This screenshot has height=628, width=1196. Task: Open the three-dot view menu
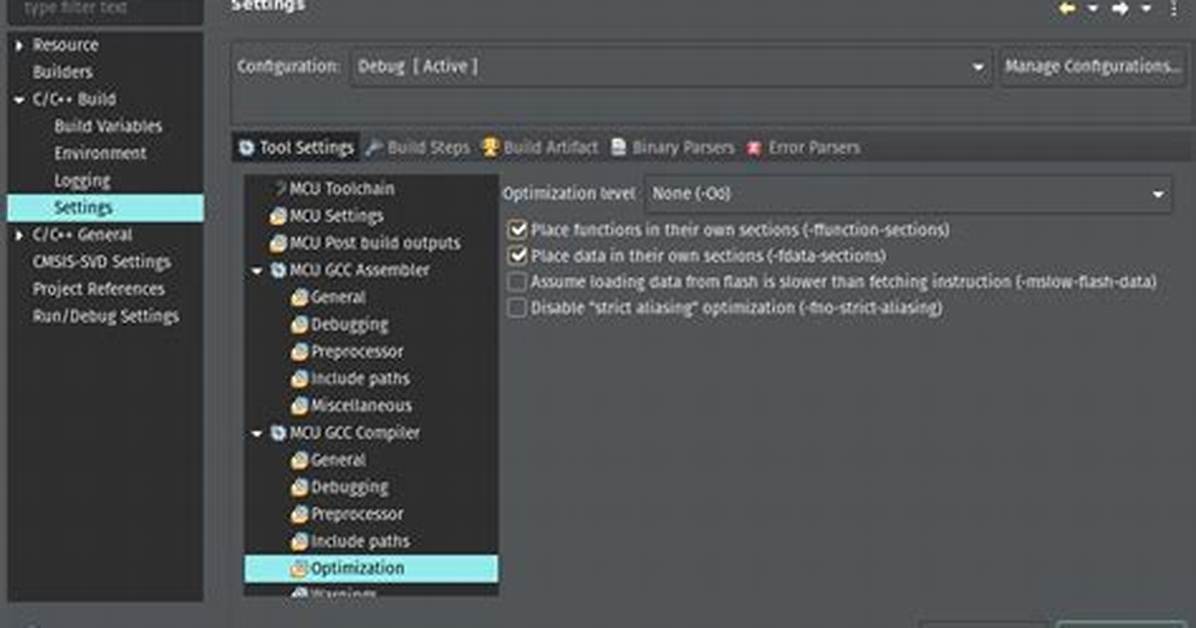click(x=1173, y=8)
